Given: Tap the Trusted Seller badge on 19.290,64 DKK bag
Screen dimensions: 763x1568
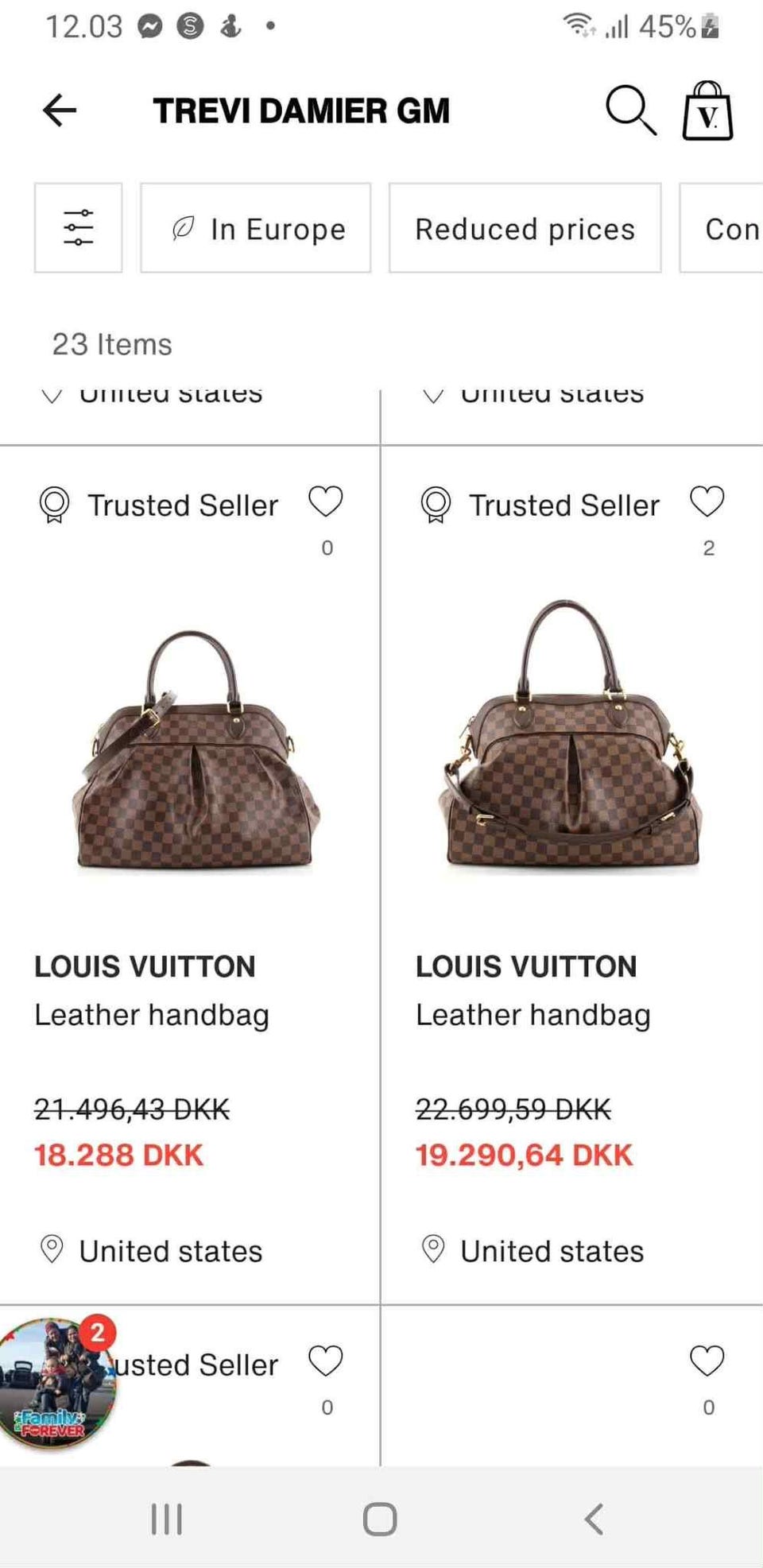Looking at the screenshot, I should click(540, 505).
